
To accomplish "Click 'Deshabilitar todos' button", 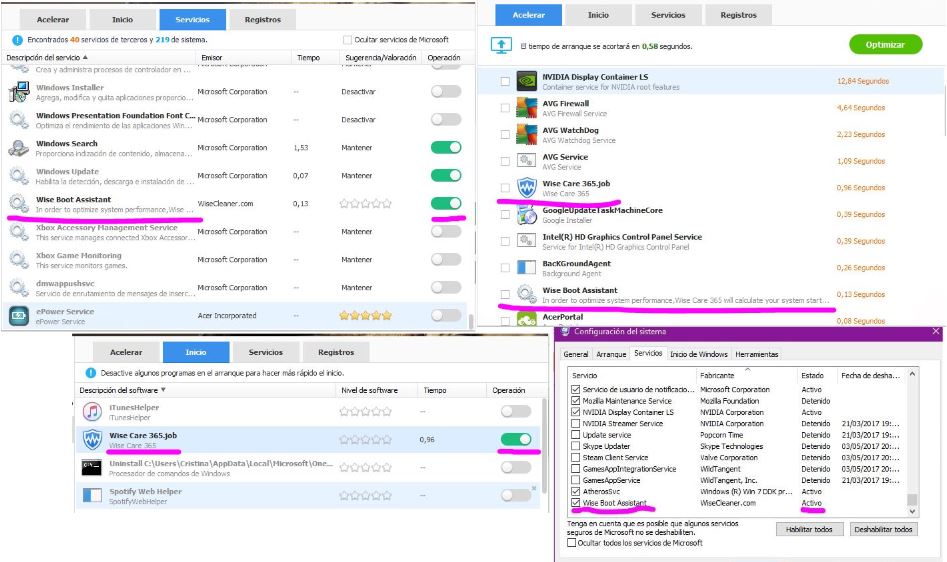I will click(883, 529).
